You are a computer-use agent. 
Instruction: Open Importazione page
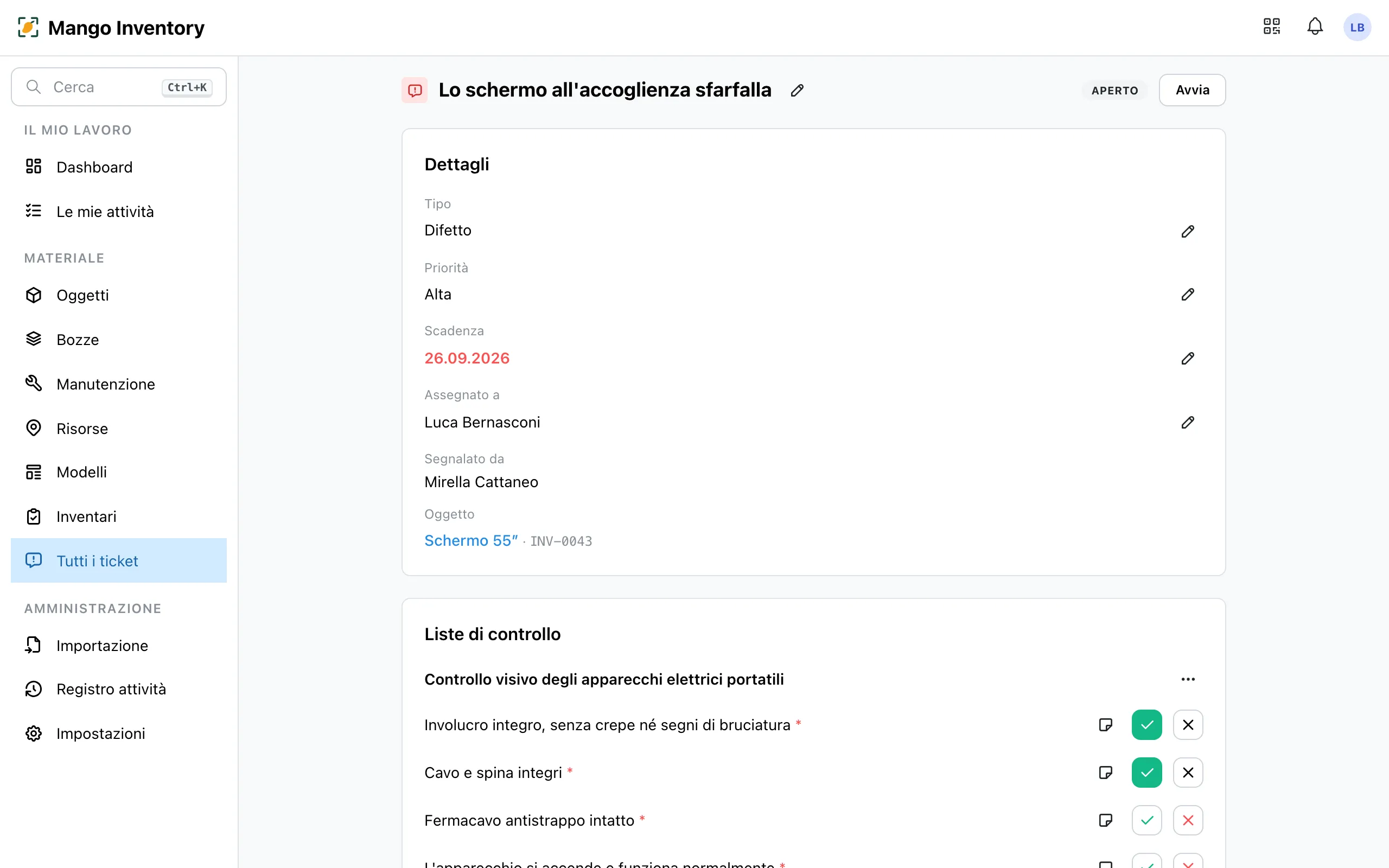(x=119, y=645)
